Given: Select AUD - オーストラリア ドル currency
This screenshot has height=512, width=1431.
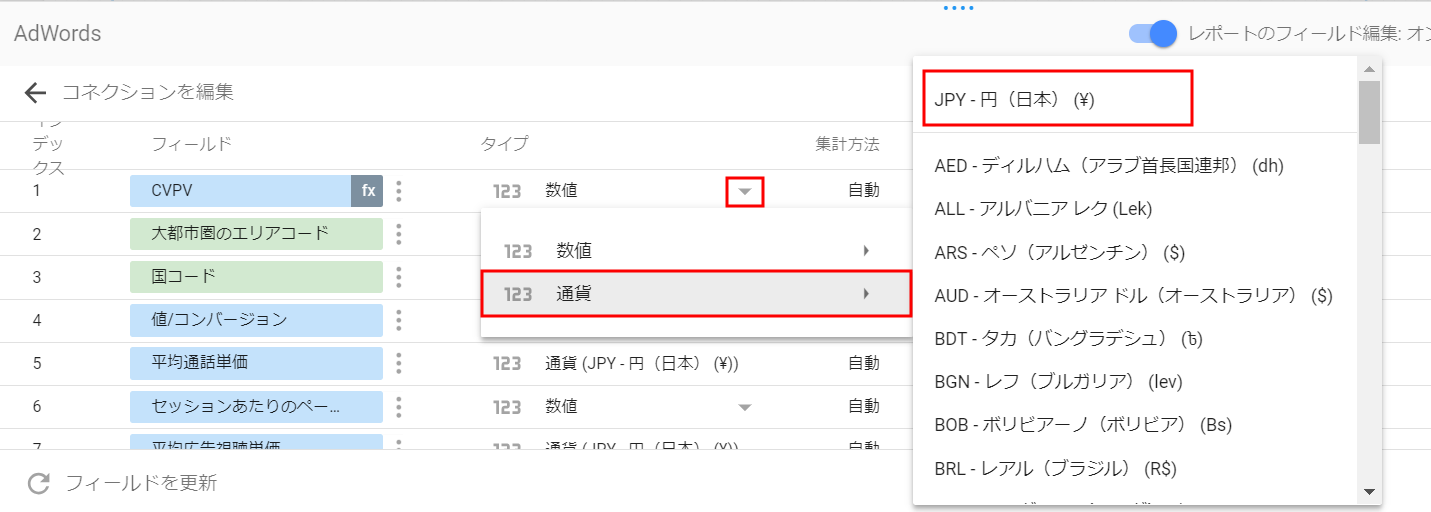Looking at the screenshot, I should point(1135,295).
